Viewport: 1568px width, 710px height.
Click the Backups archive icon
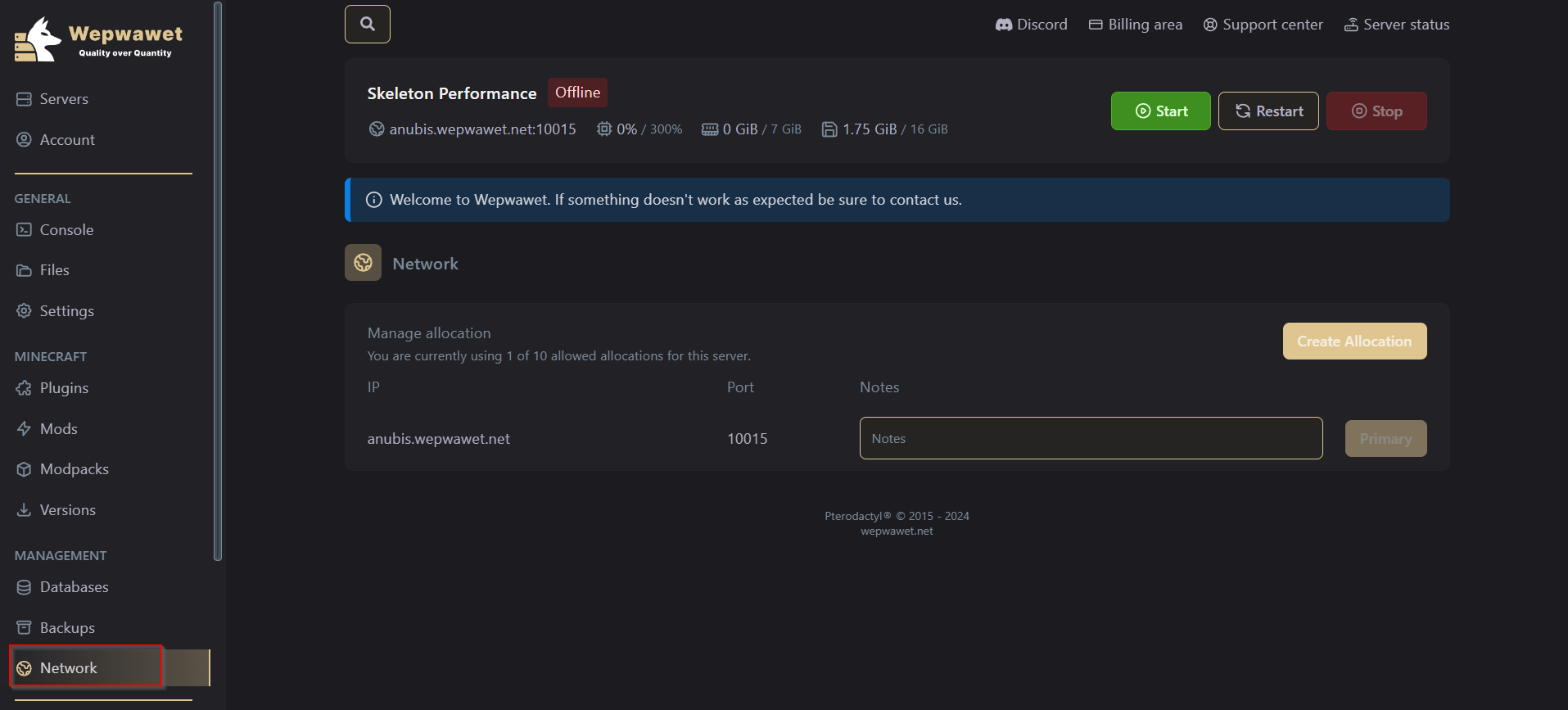click(x=24, y=627)
